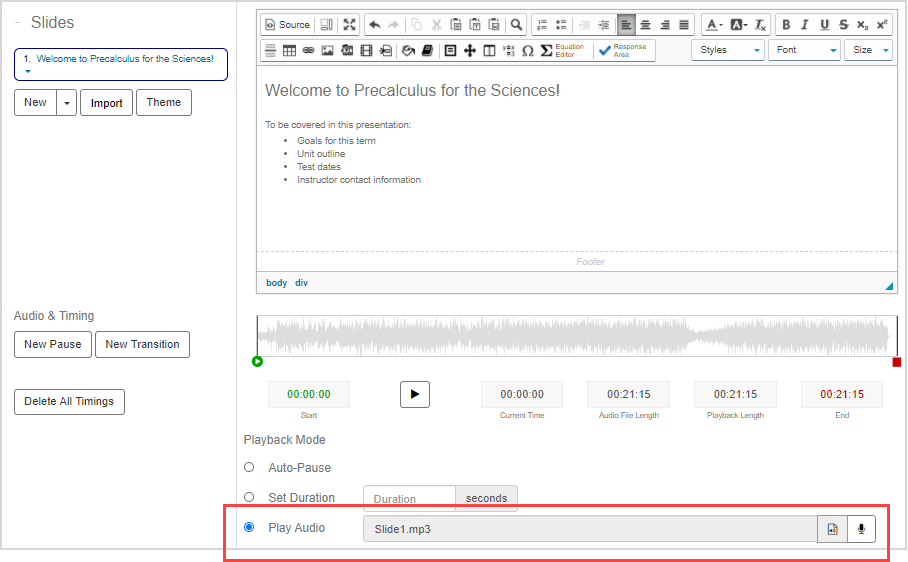Insert a table using the table icon
This screenshot has height=562, width=908.
pyautogui.click(x=289, y=50)
